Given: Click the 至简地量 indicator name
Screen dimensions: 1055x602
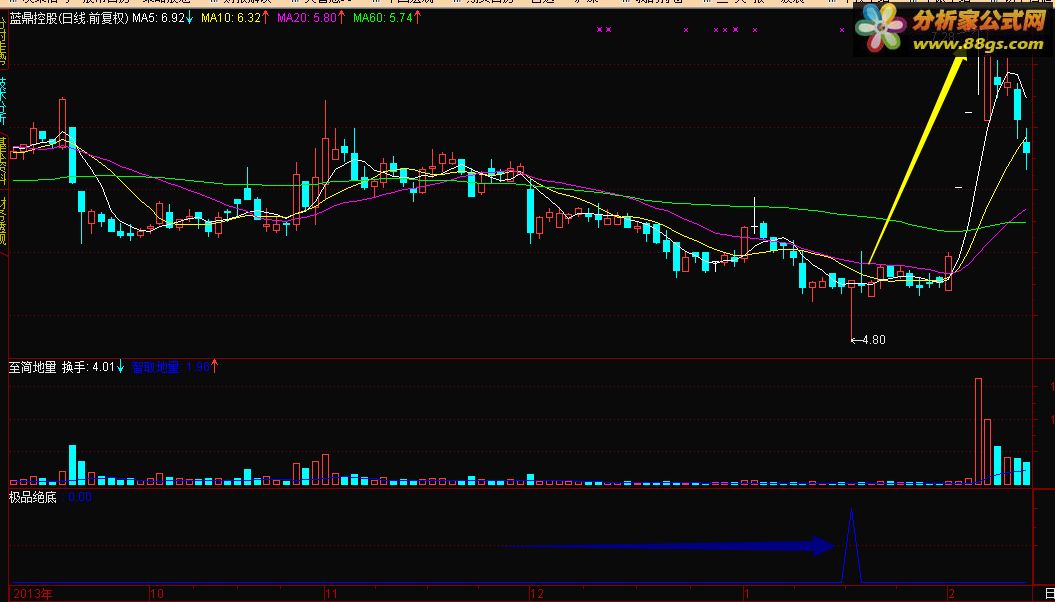Looking at the screenshot, I should click(x=32, y=367).
